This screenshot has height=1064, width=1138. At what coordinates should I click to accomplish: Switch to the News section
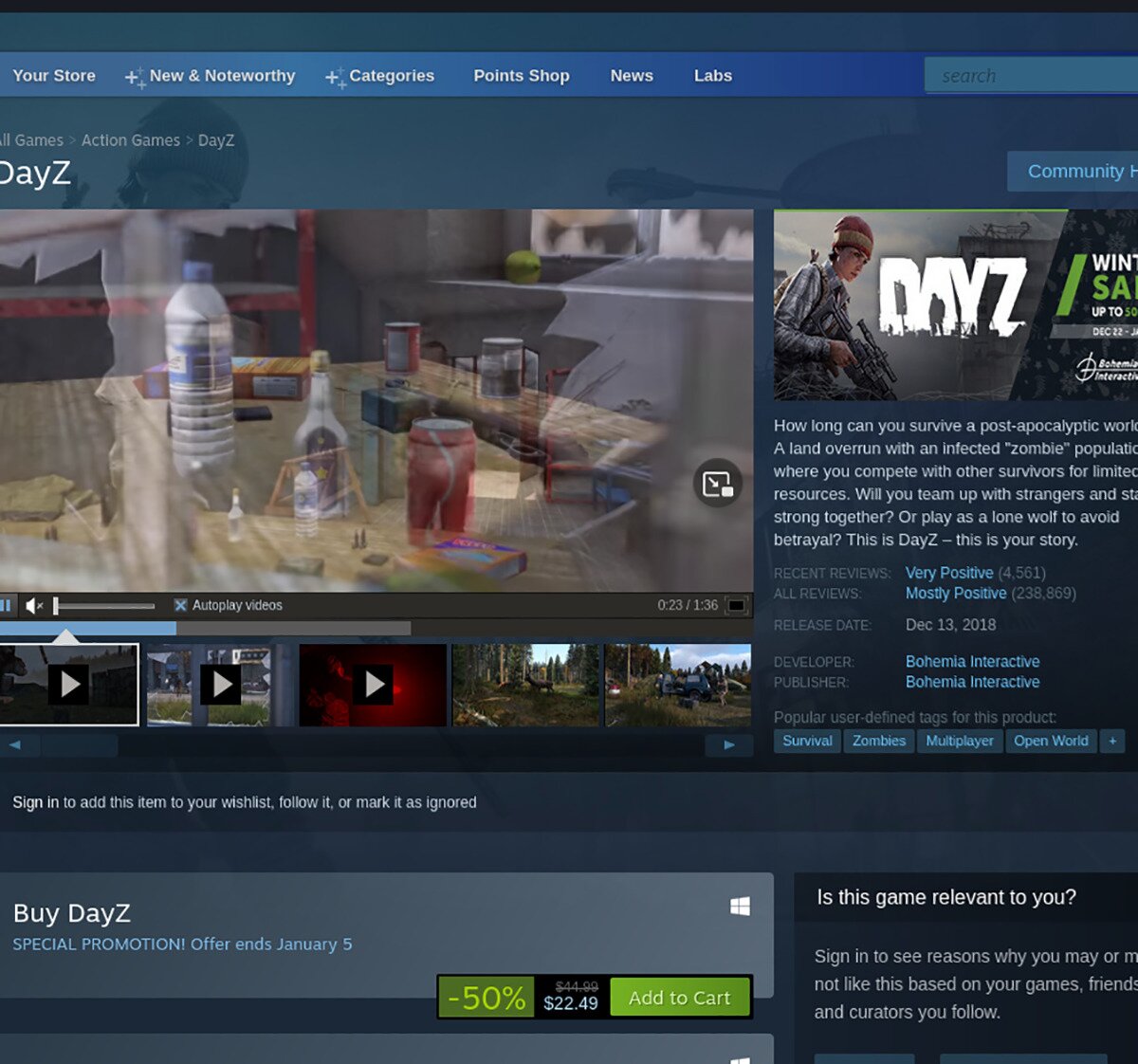pos(631,75)
